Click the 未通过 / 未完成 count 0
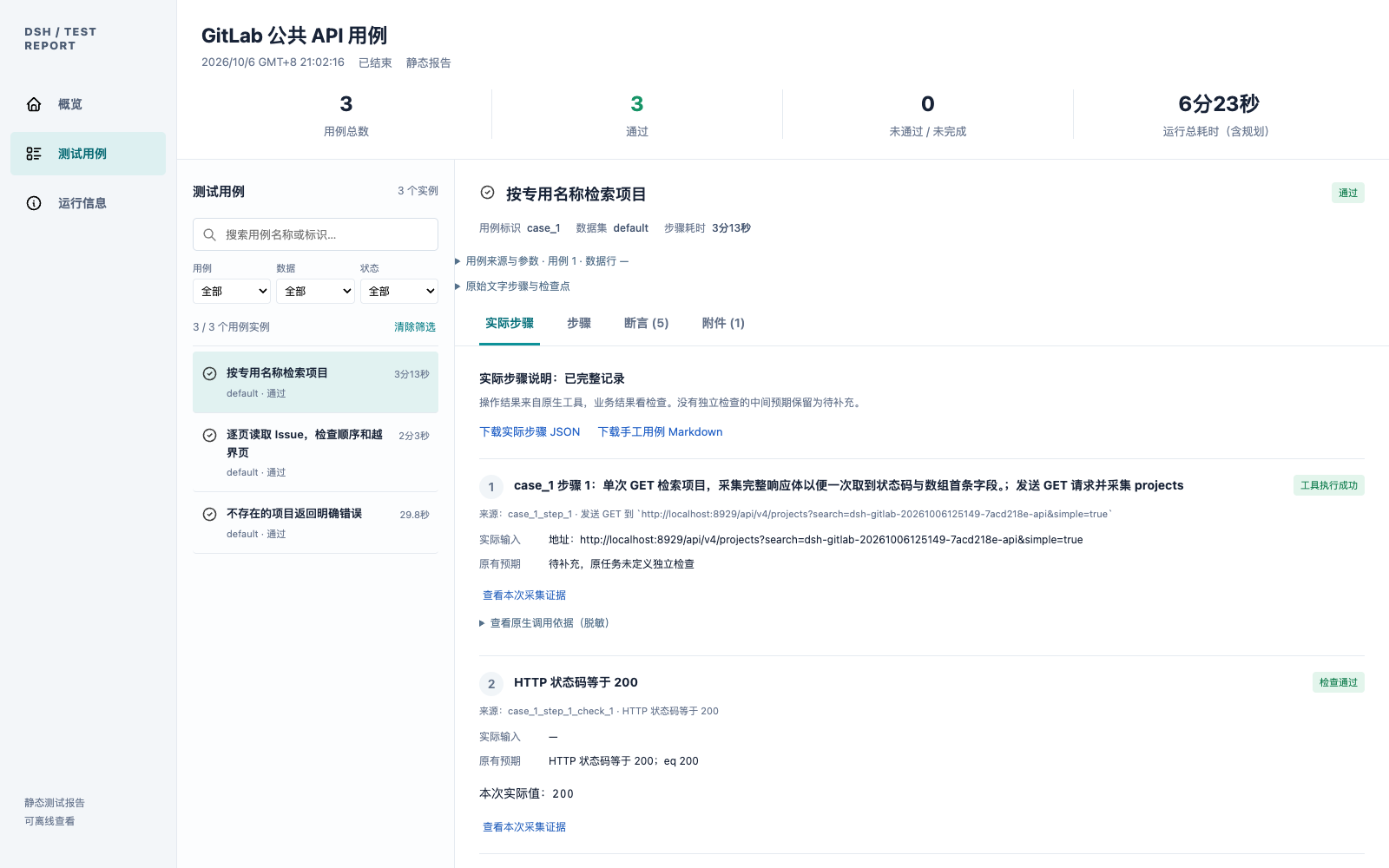This screenshot has width=1389, height=868. 928,104
